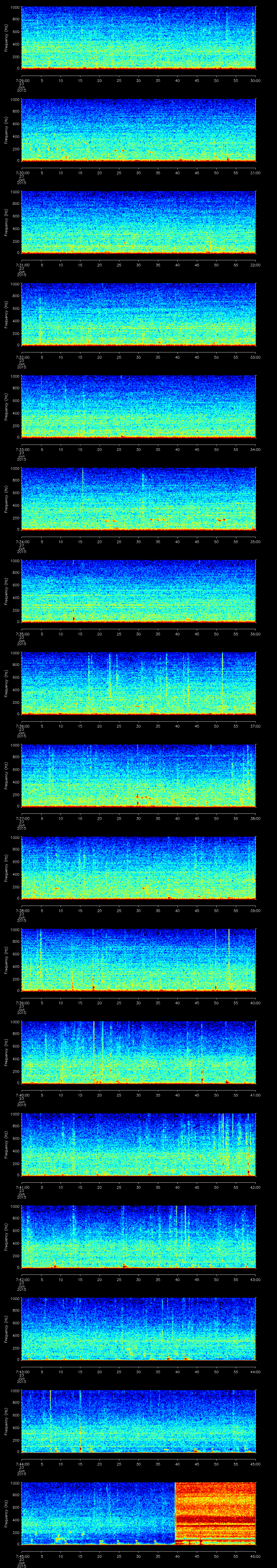Click the spectrogram panel starting at 7:29:00
The image size is (277, 1568).
pyautogui.click(x=139, y=38)
